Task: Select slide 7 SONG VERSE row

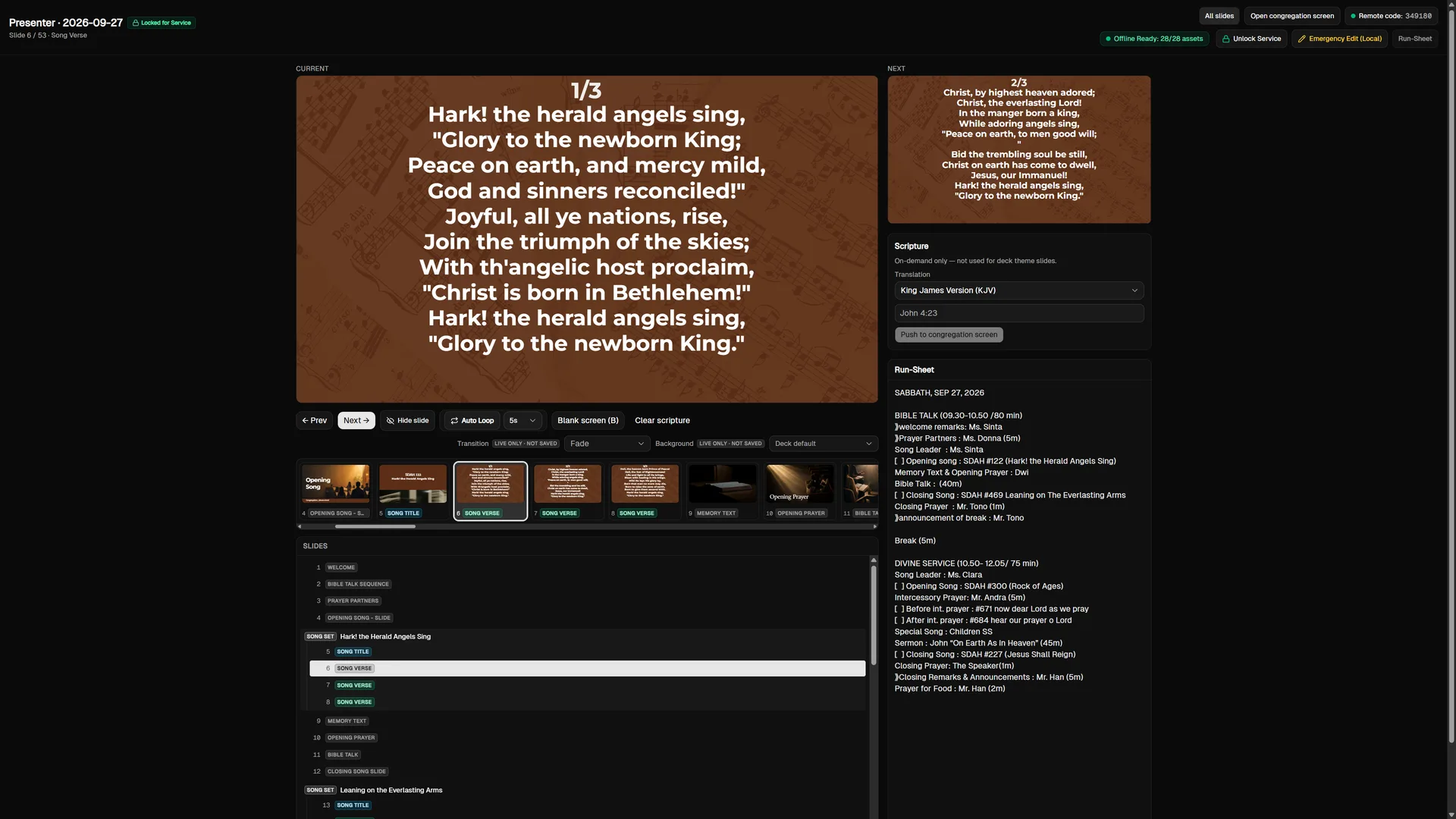Action: tap(587, 685)
